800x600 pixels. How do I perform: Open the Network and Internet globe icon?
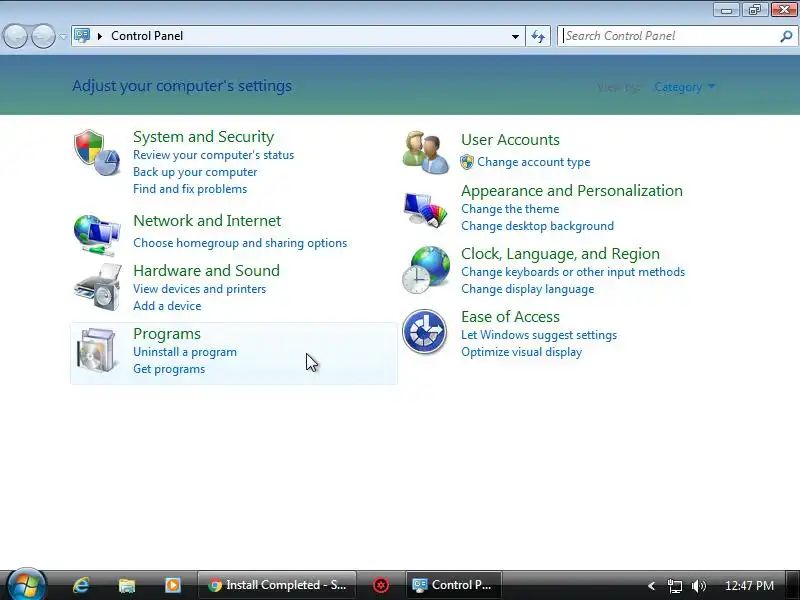pyautogui.click(x=97, y=235)
